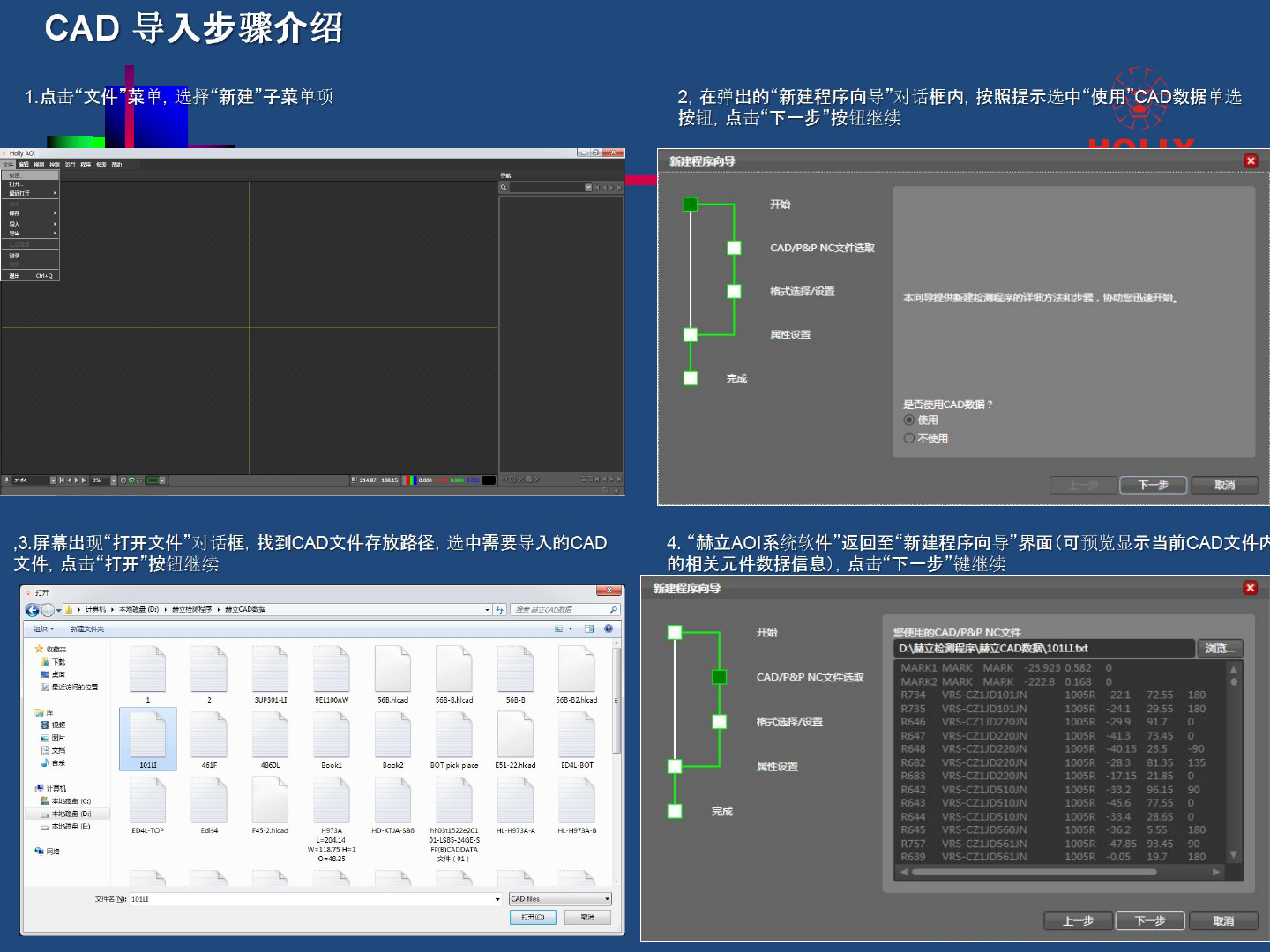Expand the file name history dropdown

coord(497,899)
